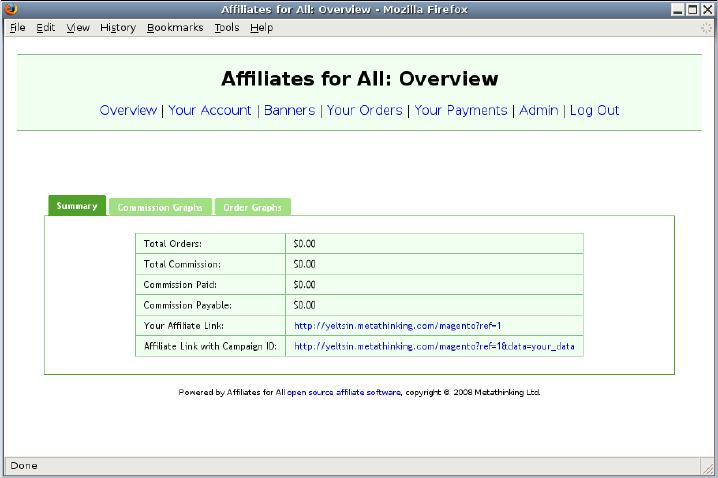This screenshot has height=478, width=718.
Task: Switch to the Commission Graphs tab
Action: (160, 207)
